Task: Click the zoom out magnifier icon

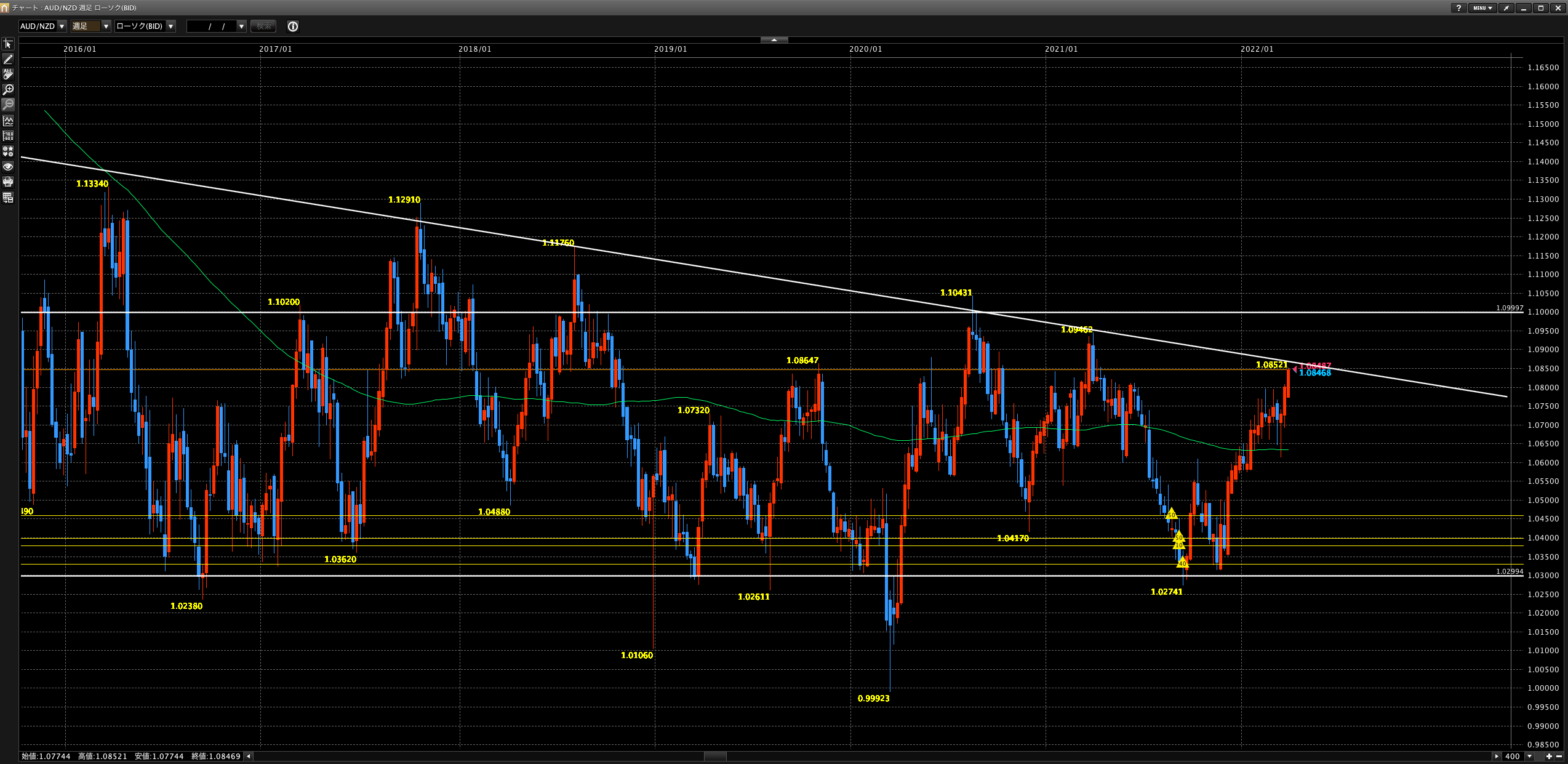Action: (x=8, y=105)
